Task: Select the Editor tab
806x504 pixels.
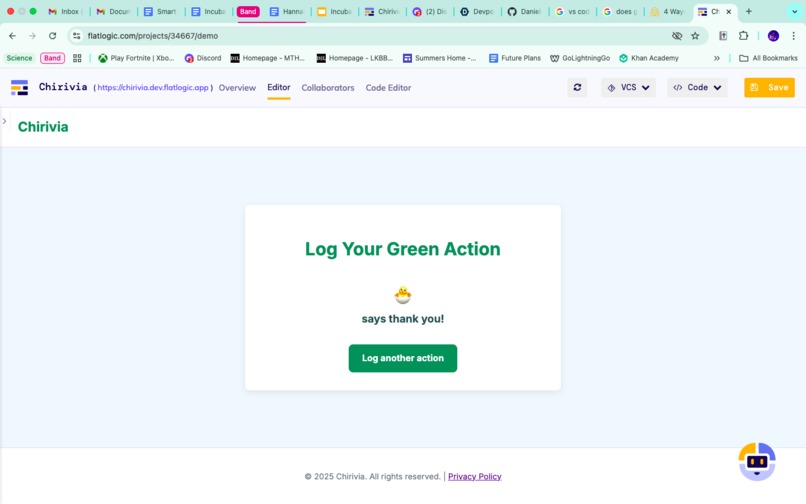Action: point(279,87)
